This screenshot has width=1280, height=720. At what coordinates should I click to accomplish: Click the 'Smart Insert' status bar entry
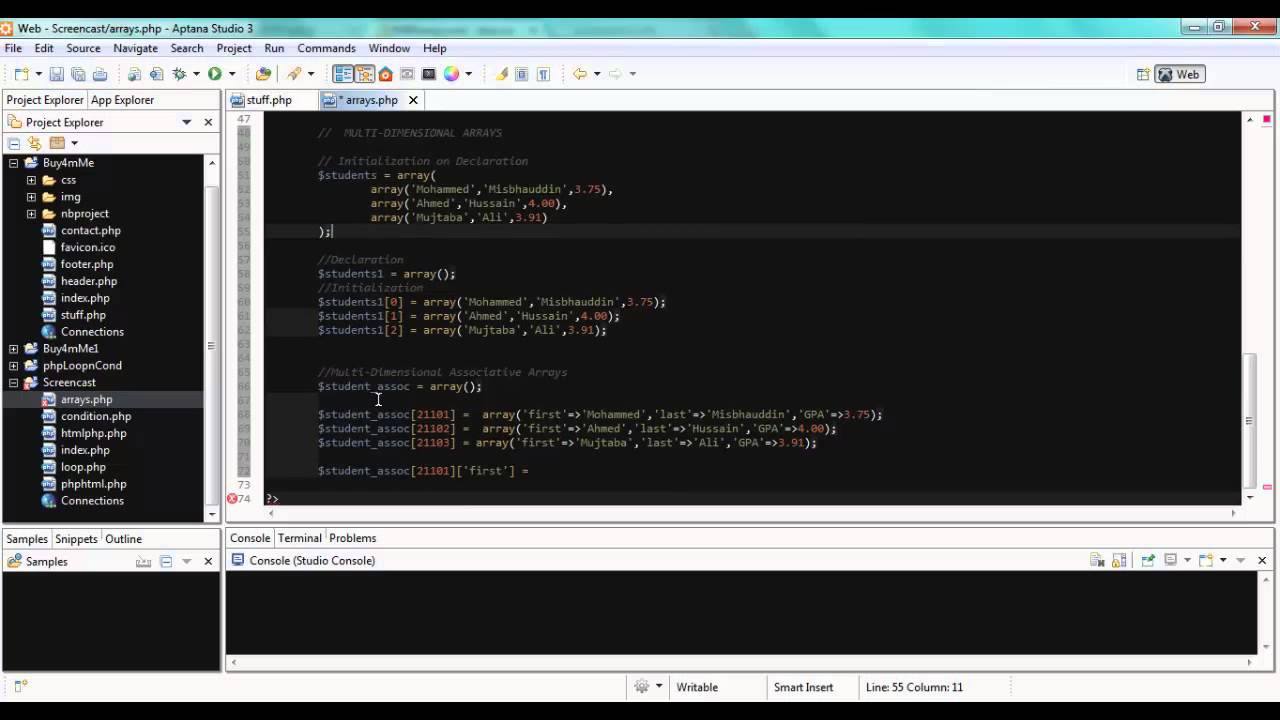(x=803, y=687)
